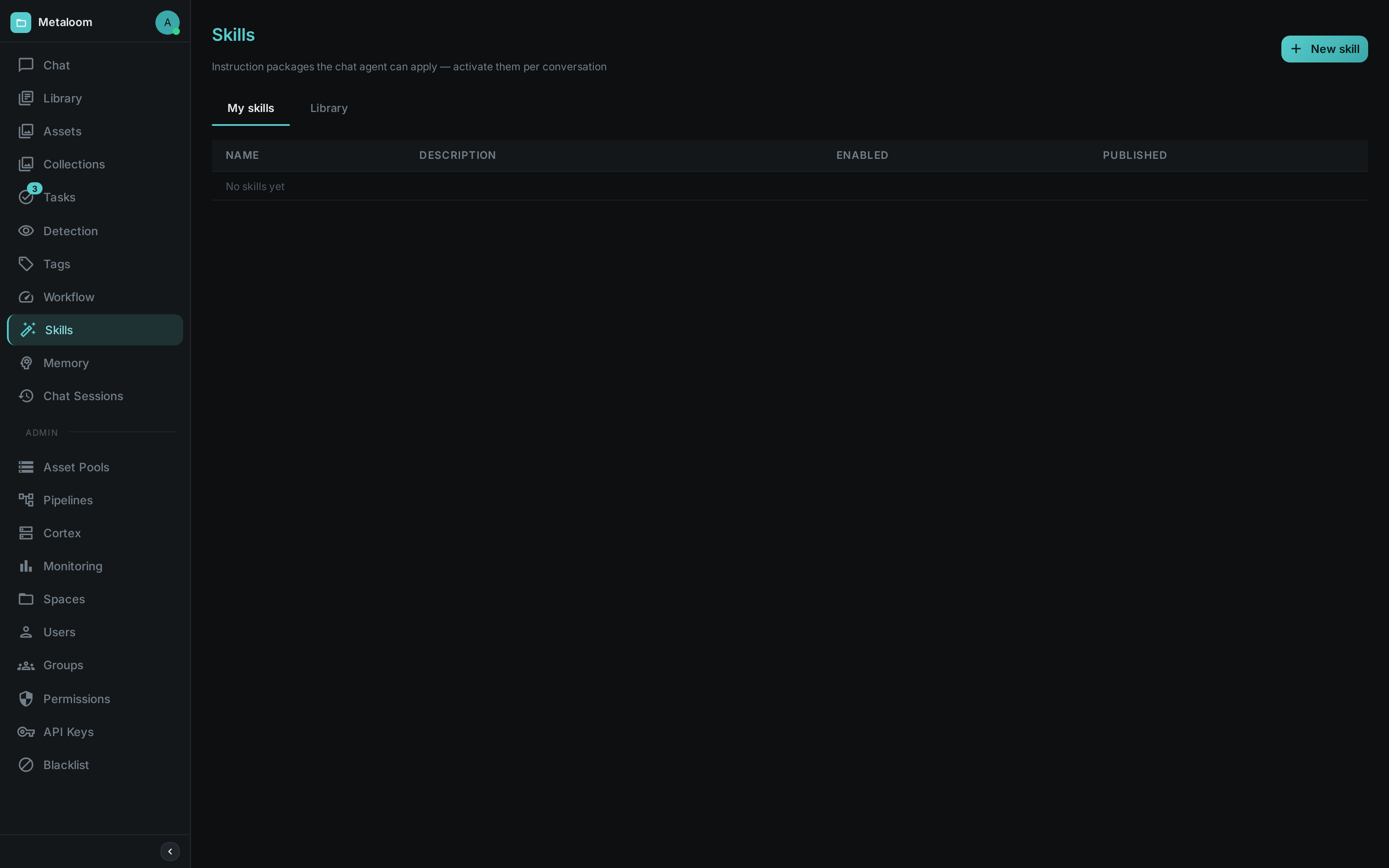Image resolution: width=1389 pixels, height=868 pixels.
Task: Open the API Keys key icon
Action: click(x=26, y=732)
